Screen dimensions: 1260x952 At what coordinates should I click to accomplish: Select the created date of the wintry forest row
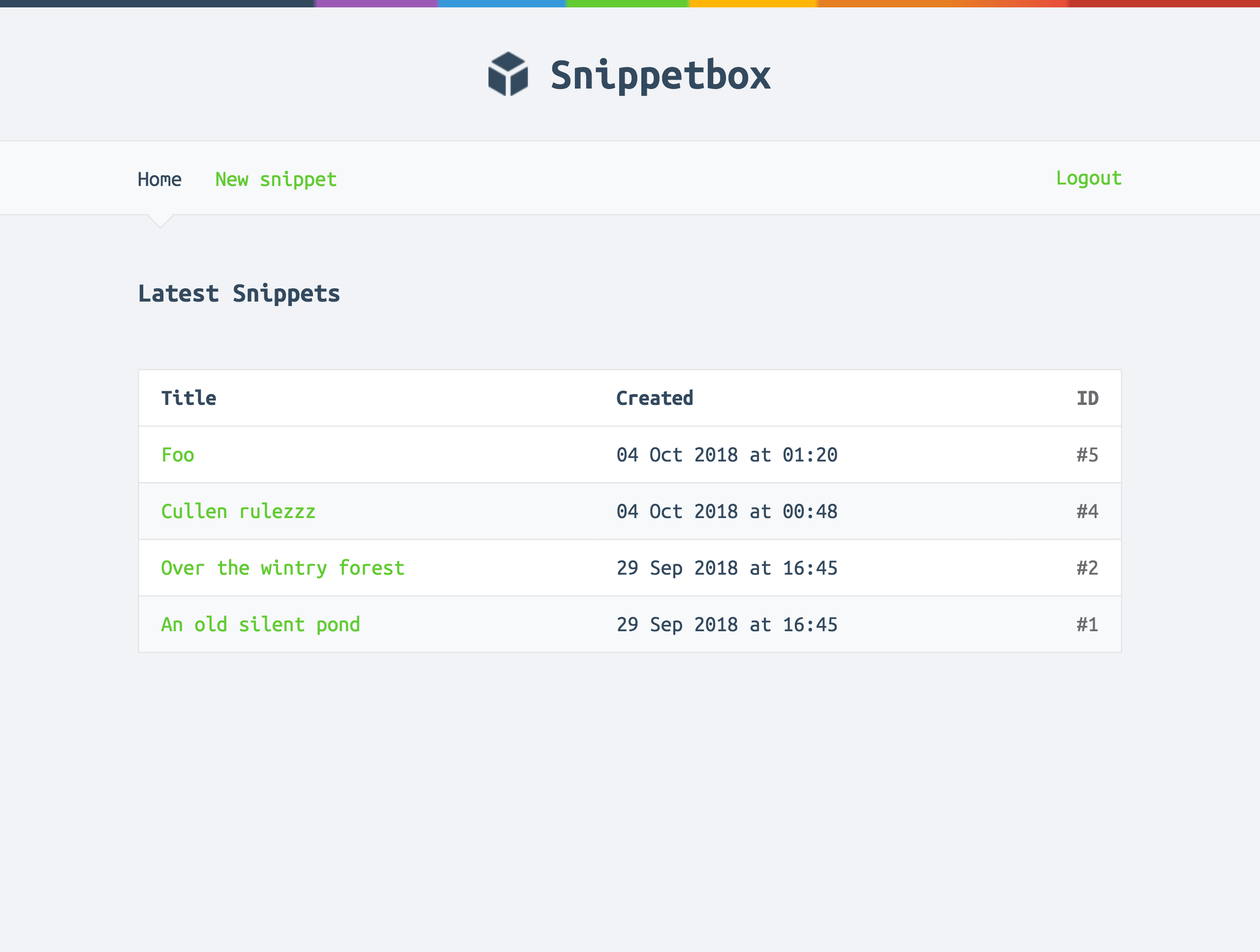[x=727, y=568]
